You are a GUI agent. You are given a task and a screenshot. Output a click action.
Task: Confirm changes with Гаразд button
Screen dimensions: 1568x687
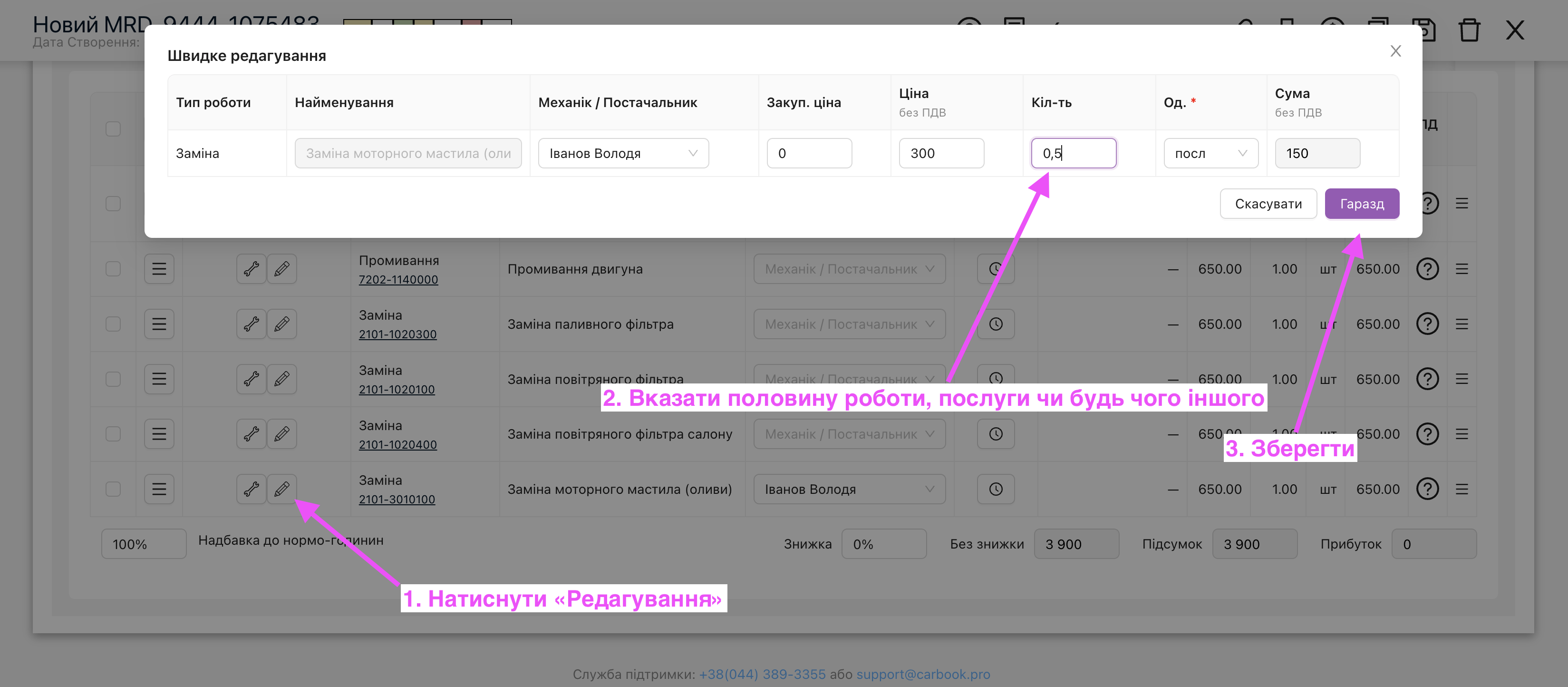coord(1362,204)
